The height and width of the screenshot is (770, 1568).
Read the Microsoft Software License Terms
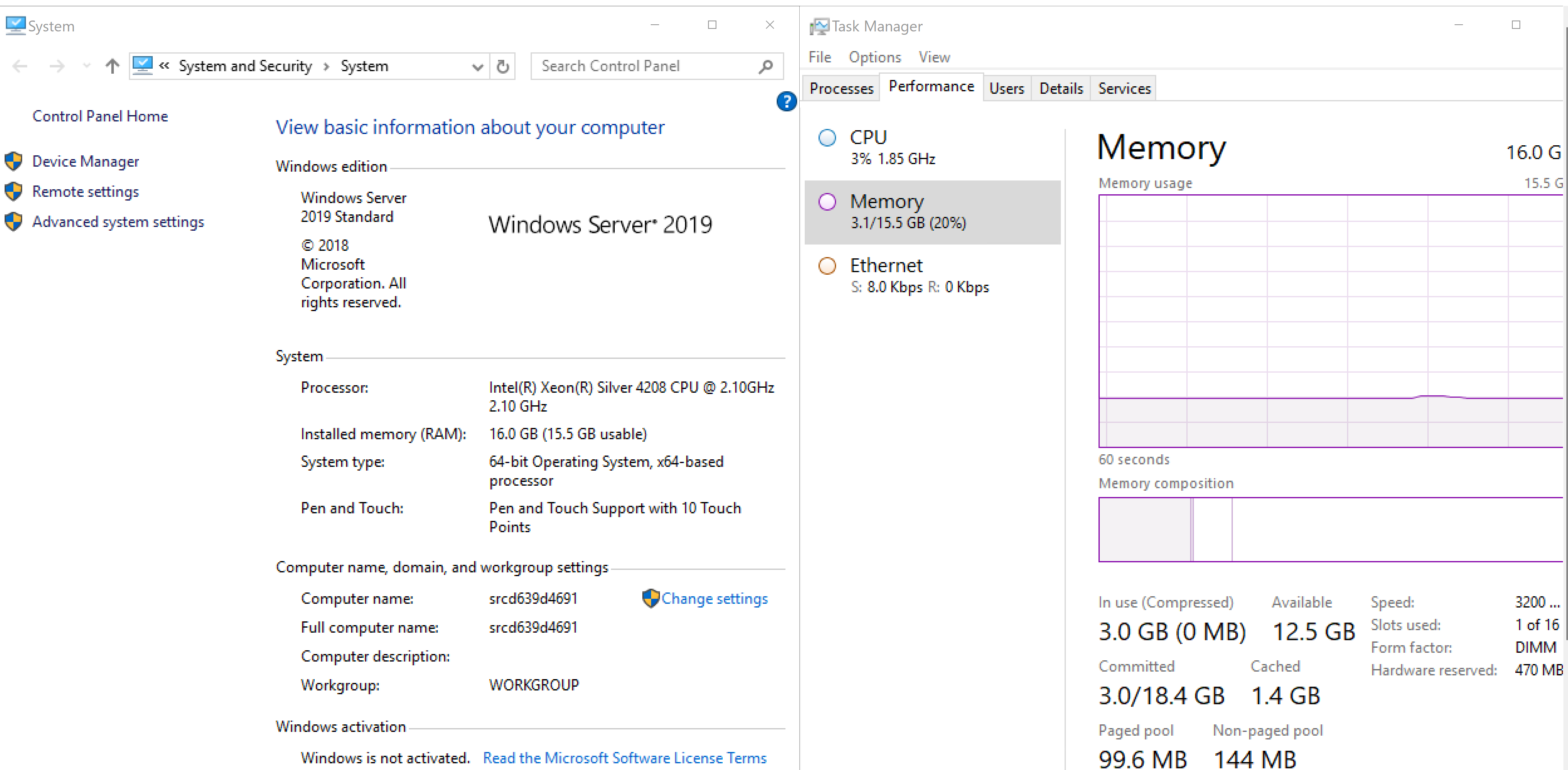(x=624, y=758)
